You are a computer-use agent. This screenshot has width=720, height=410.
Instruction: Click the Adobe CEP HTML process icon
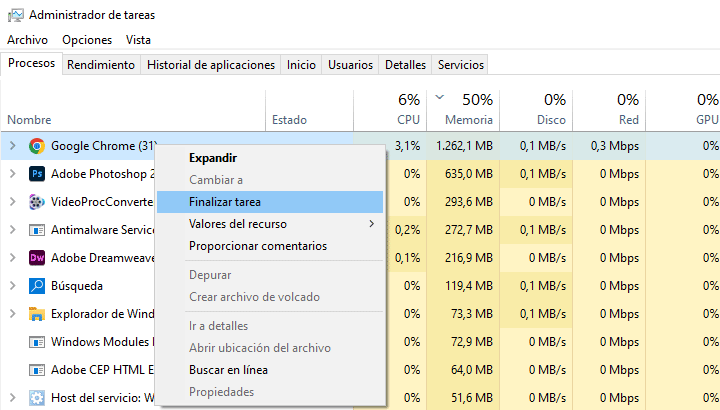point(37,370)
